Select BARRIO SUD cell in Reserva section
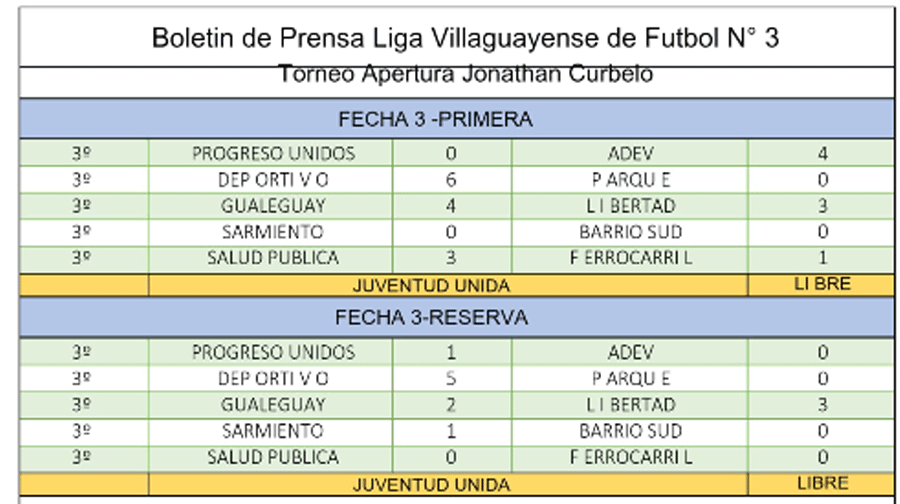The height and width of the screenshot is (504, 900). coord(630,431)
